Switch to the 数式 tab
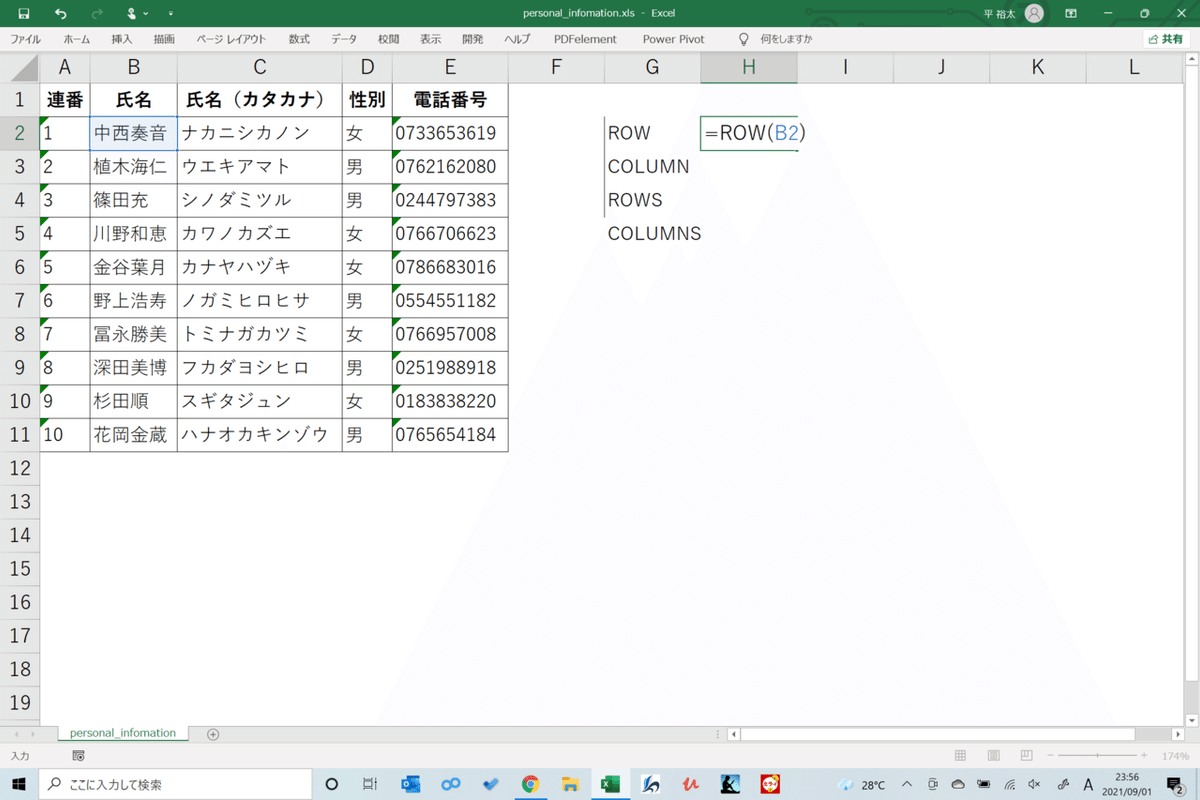This screenshot has height=800, width=1200. [299, 39]
